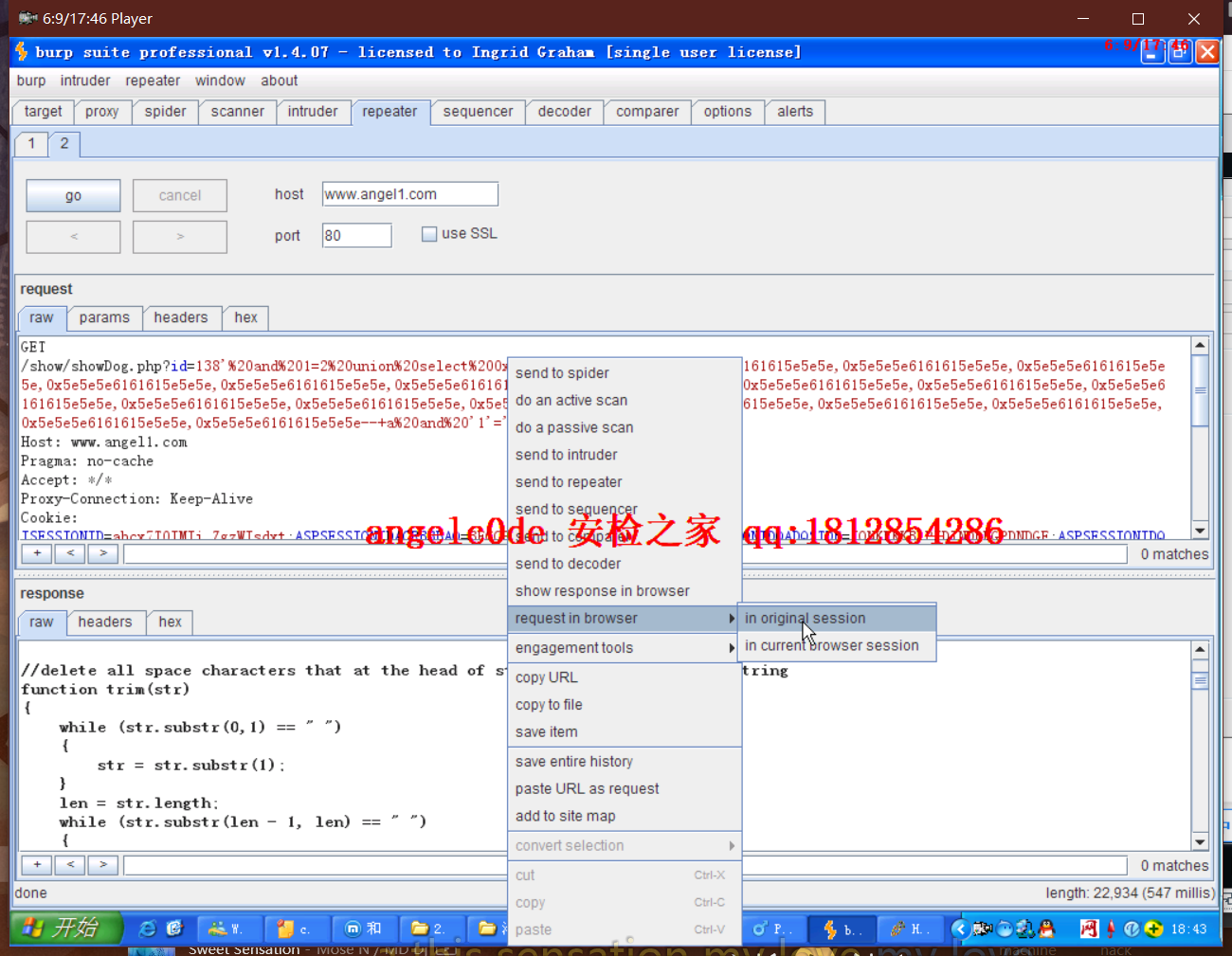
Task: Click request search next match button
Action: (103, 553)
